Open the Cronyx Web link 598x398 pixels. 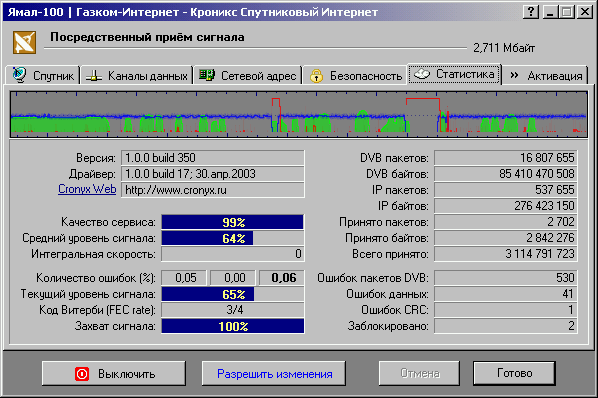pos(87,189)
